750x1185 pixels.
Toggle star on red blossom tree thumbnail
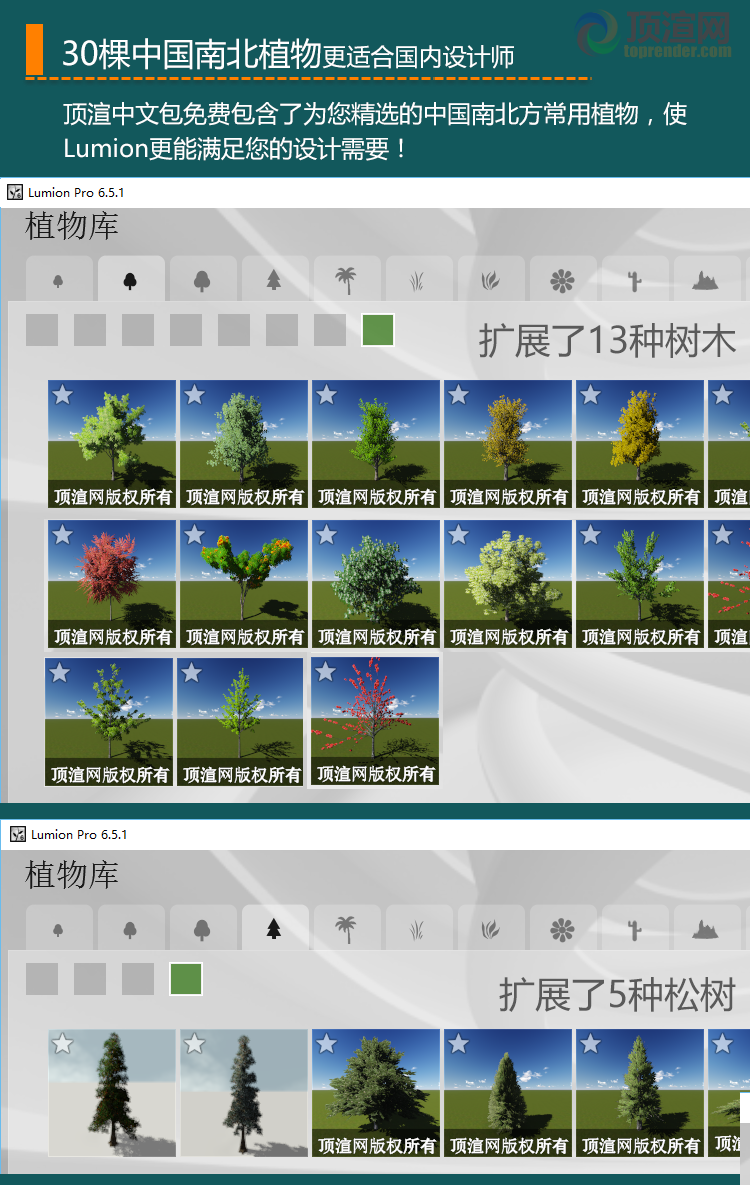click(326, 671)
